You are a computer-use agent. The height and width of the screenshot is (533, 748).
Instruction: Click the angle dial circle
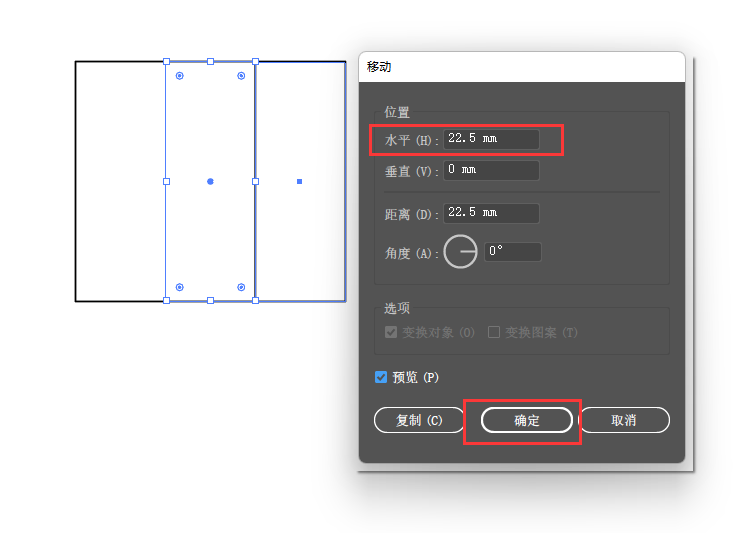460,251
